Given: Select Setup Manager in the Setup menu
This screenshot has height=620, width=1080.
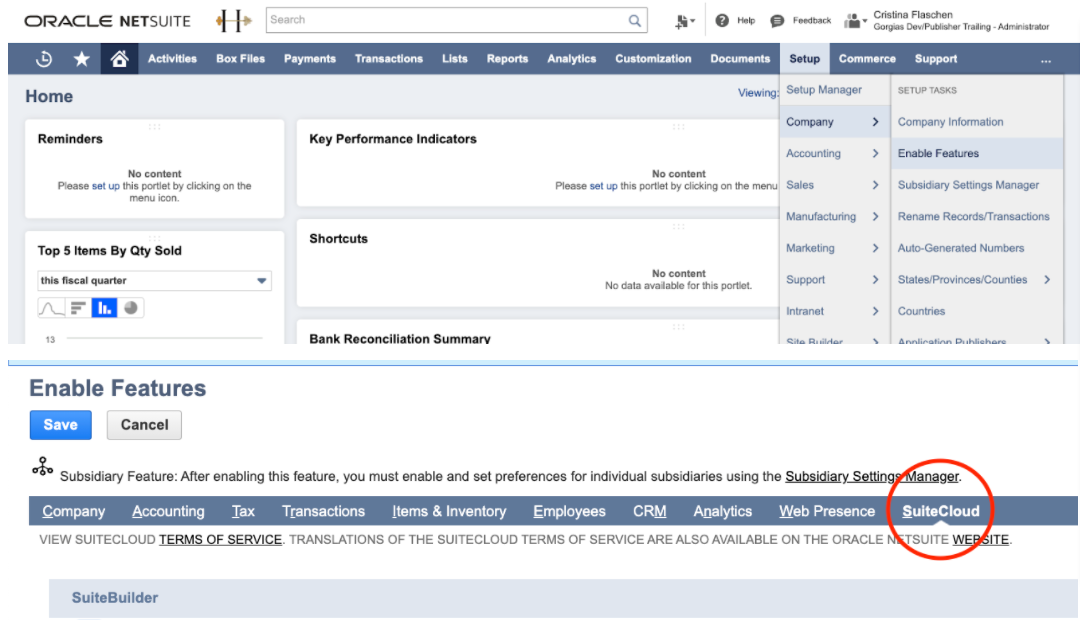Looking at the screenshot, I should [824, 90].
